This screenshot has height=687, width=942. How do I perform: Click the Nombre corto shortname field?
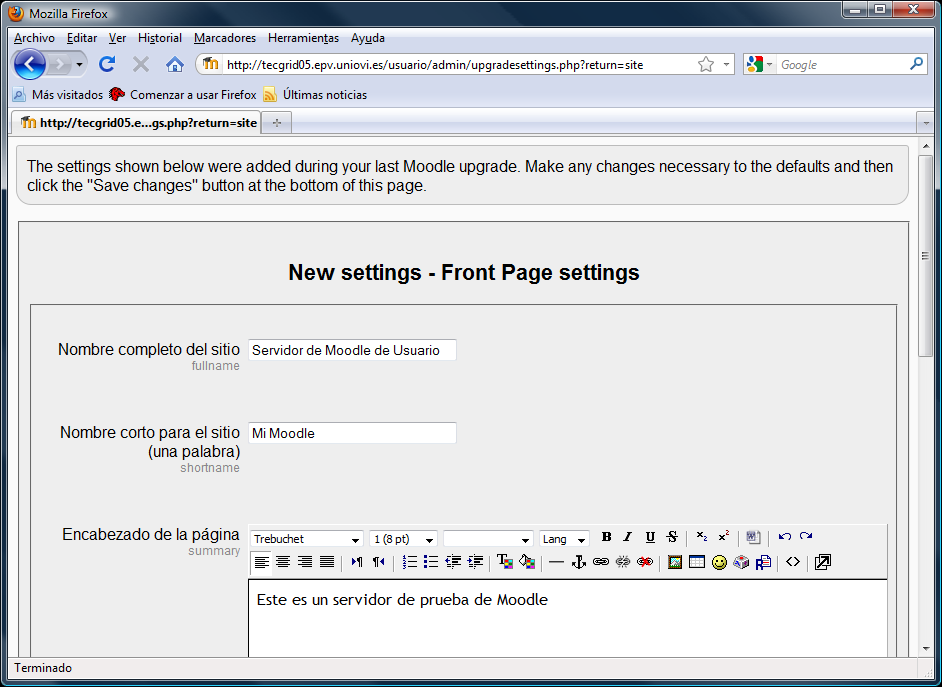pos(352,433)
